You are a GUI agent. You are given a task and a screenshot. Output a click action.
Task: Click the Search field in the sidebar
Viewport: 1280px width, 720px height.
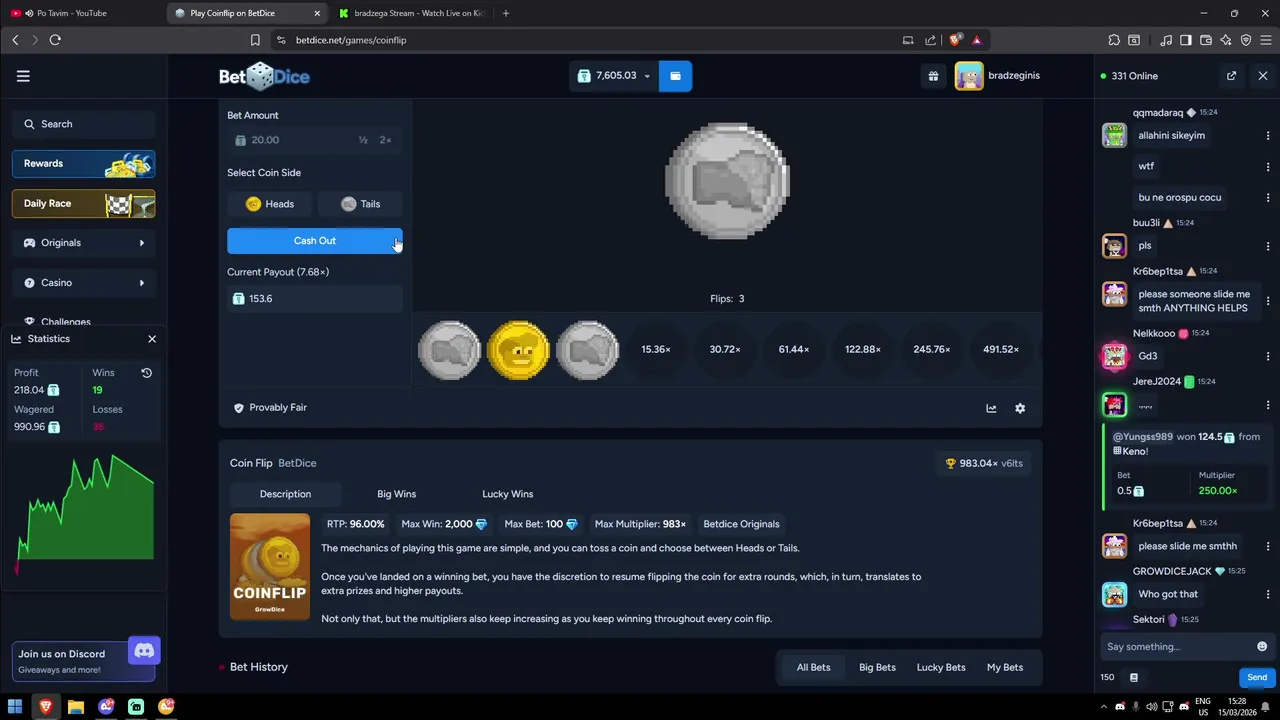[84, 124]
